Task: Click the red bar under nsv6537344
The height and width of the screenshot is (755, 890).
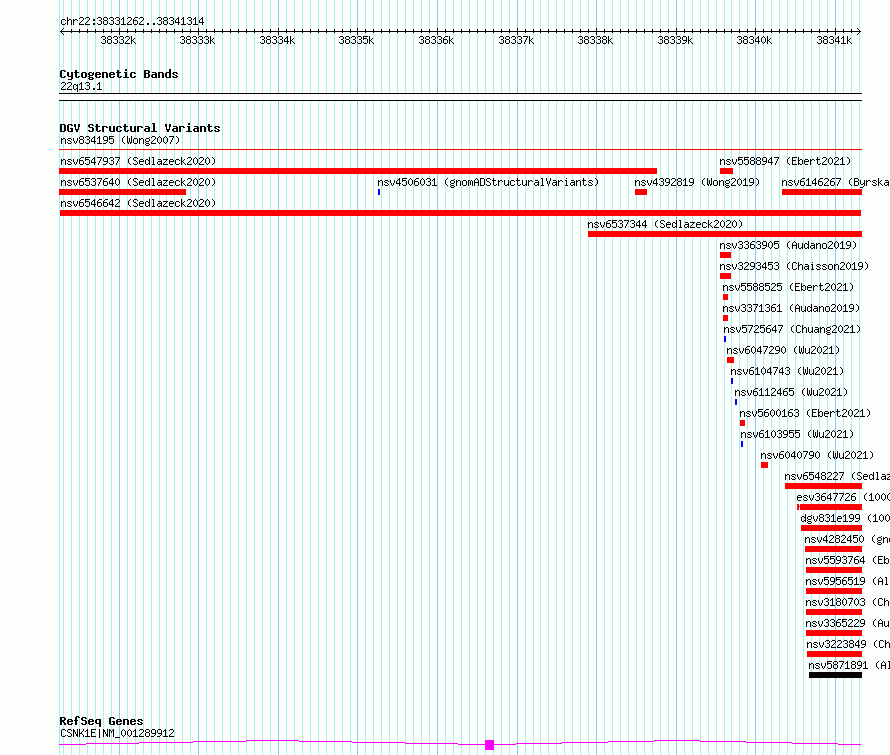Action: [725, 234]
